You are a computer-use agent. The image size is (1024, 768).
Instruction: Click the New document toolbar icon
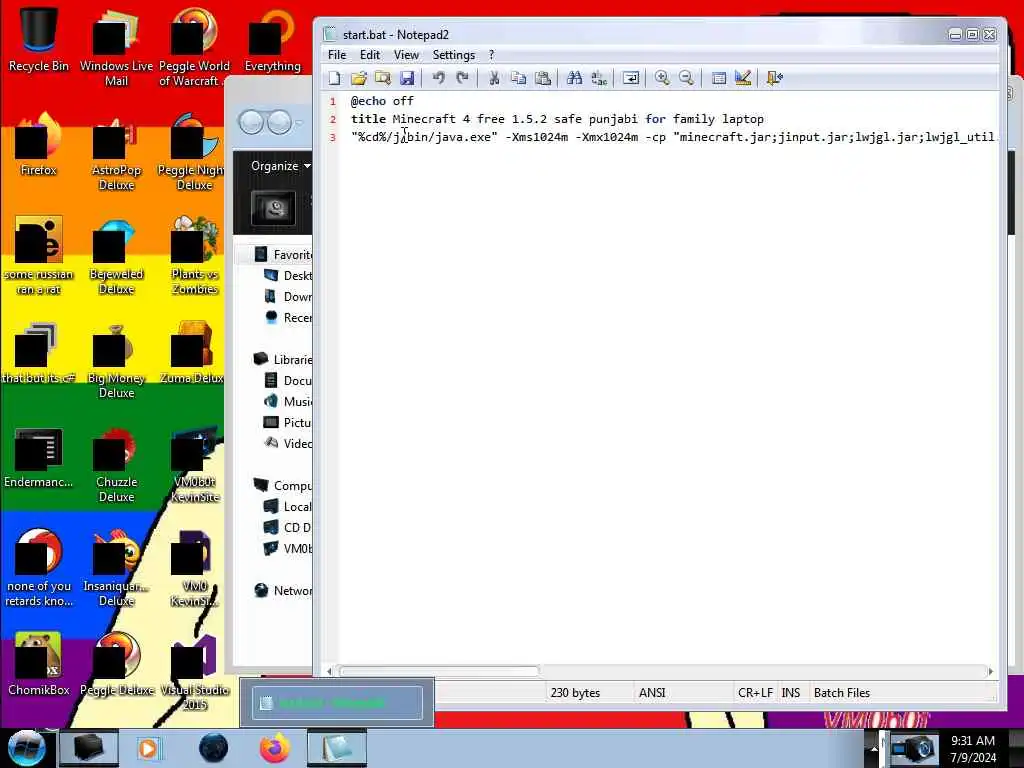[334, 78]
